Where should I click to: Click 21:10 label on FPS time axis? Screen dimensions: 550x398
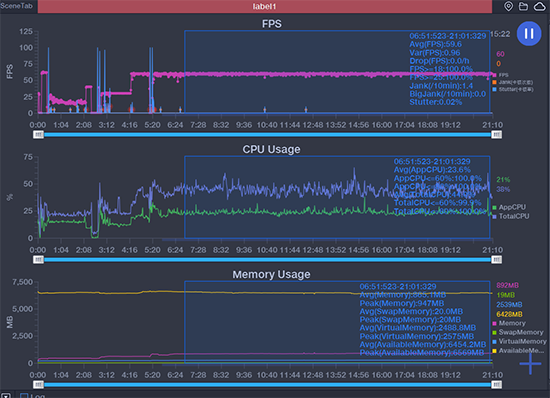[x=492, y=125]
